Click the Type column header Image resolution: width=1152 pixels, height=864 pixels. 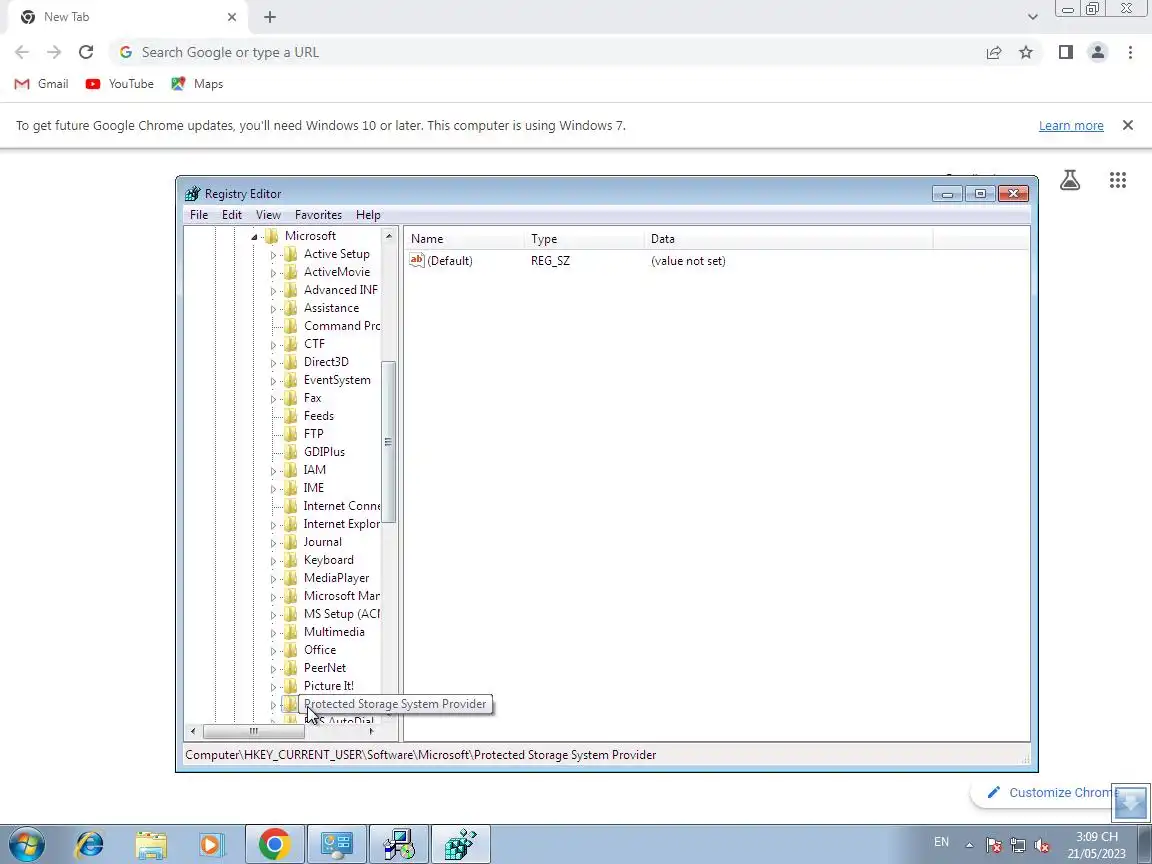click(x=584, y=239)
